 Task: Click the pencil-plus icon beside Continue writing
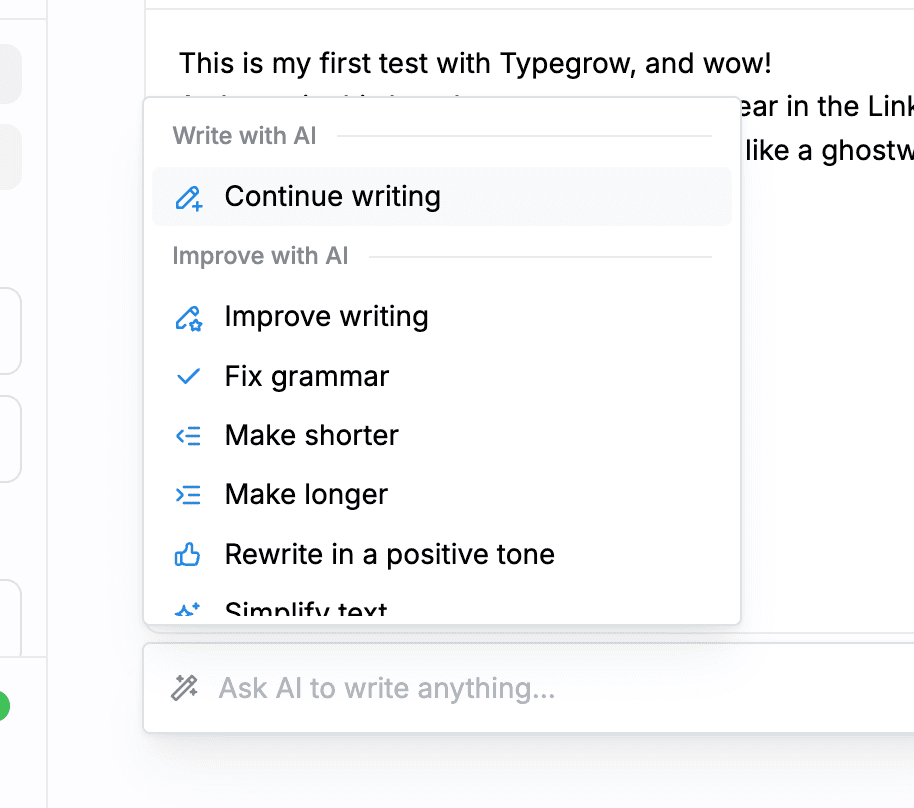[188, 197]
